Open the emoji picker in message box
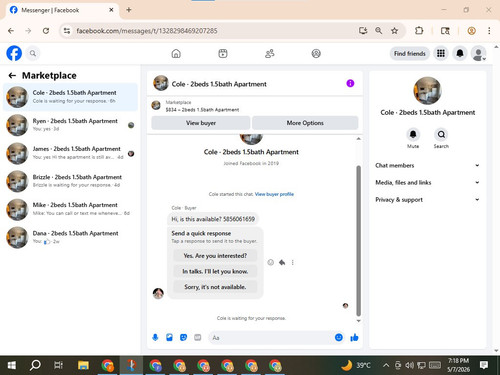This screenshot has width=500, height=375. pos(339,338)
